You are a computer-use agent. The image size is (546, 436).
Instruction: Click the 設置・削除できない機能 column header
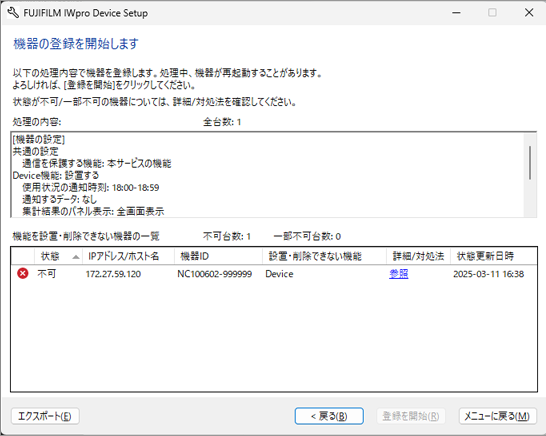324,256
